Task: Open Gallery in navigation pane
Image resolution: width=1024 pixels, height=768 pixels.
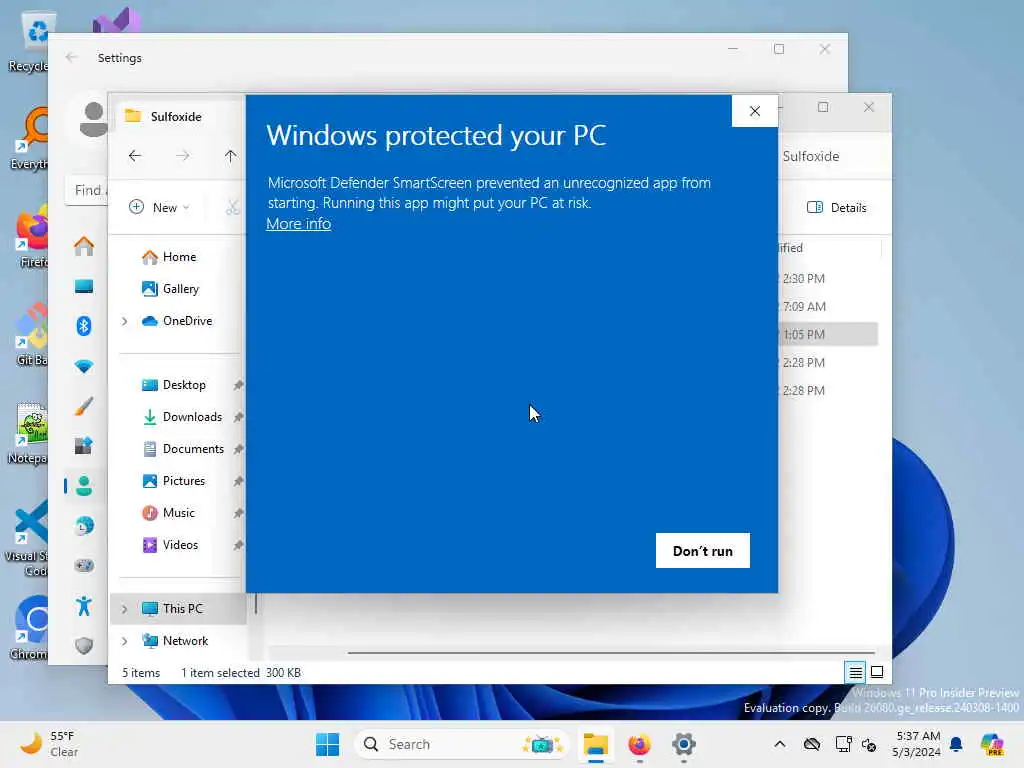Action: tap(180, 289)
